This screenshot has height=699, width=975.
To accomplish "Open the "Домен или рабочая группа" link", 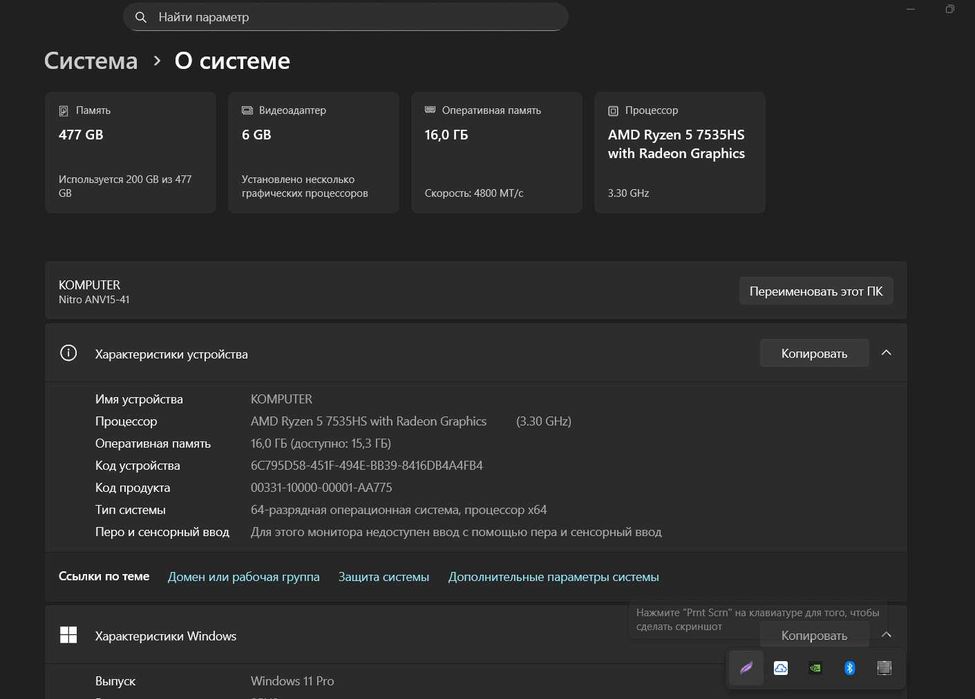I will point(244,576).
